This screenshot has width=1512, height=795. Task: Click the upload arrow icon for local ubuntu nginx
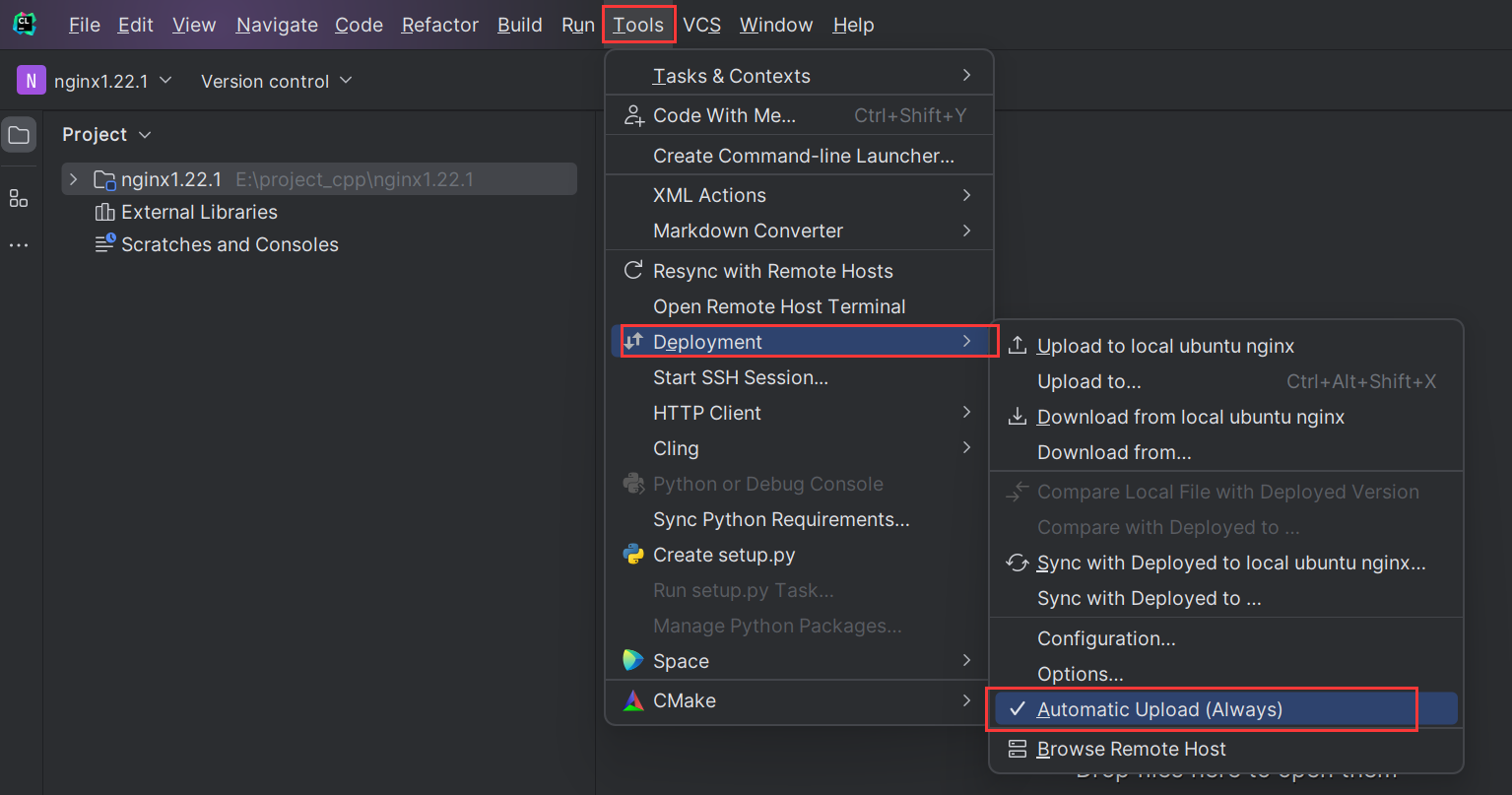coord(1018,346)
